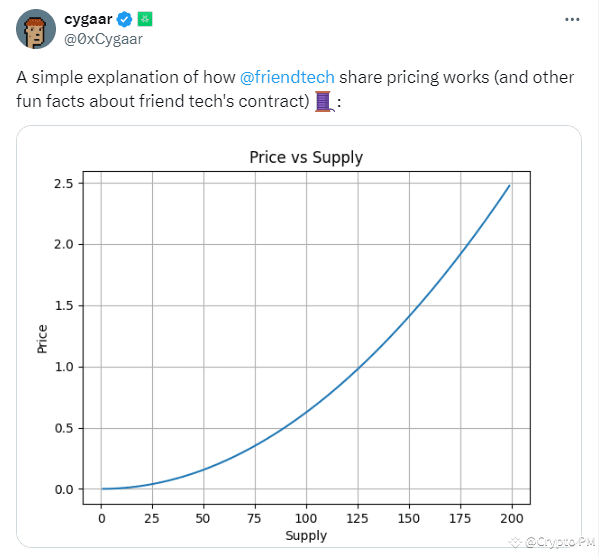This screenshot has height=557, width=603.
Task: Click the cygaar profile avatar
Action: [x=36, y=30]
